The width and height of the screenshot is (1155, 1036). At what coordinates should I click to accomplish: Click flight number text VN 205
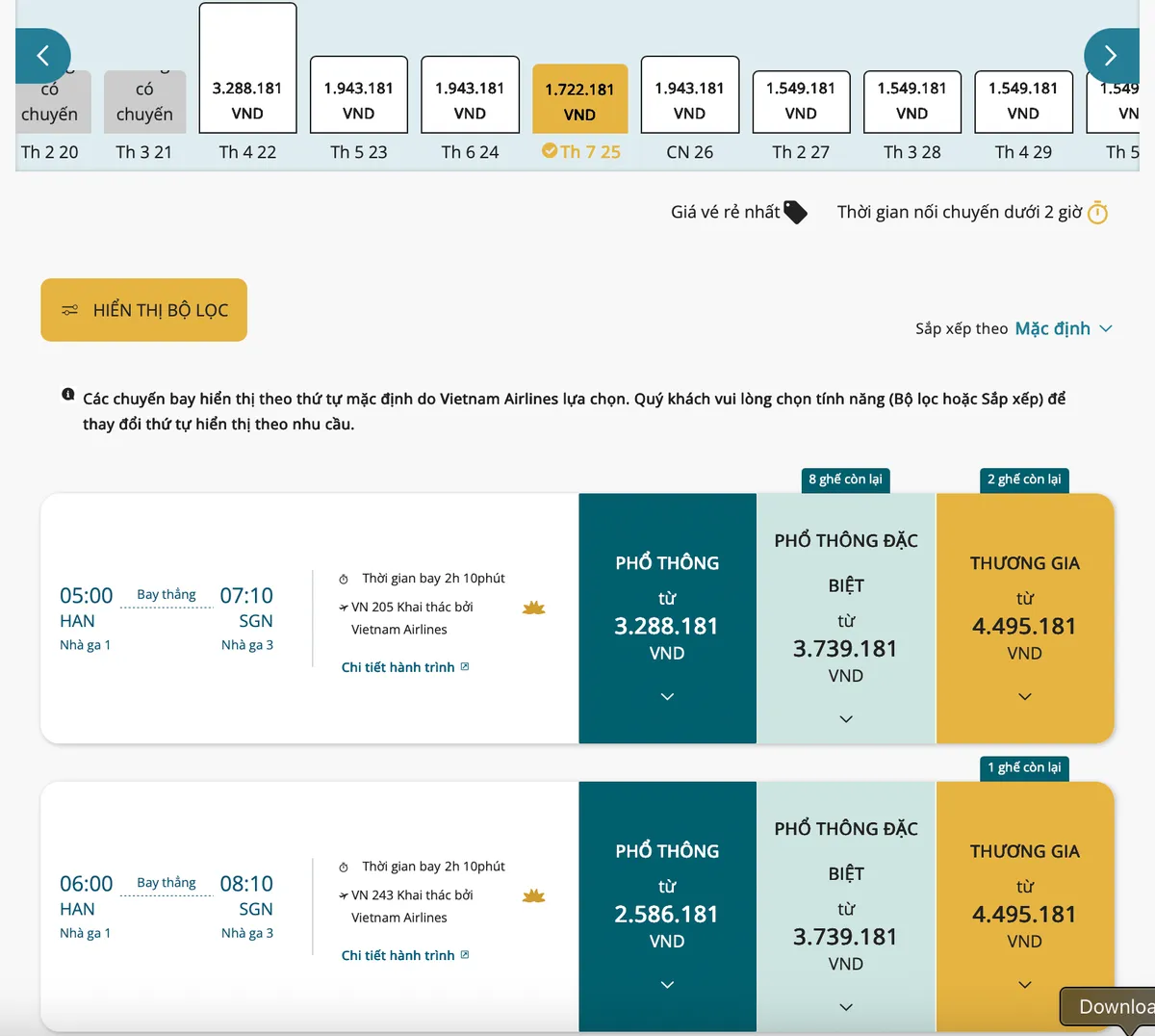(x=372, y=607)
